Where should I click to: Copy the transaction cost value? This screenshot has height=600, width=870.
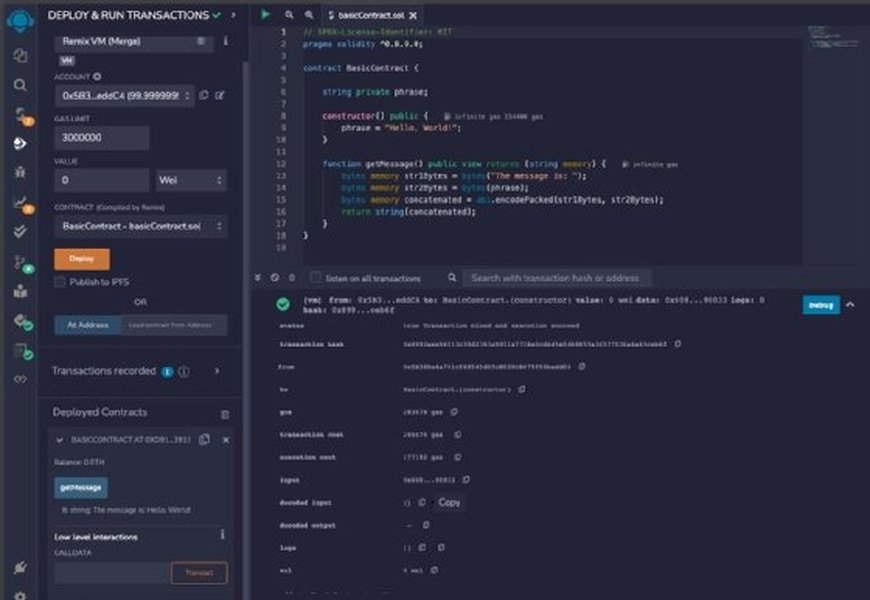(x=457, y=435)
